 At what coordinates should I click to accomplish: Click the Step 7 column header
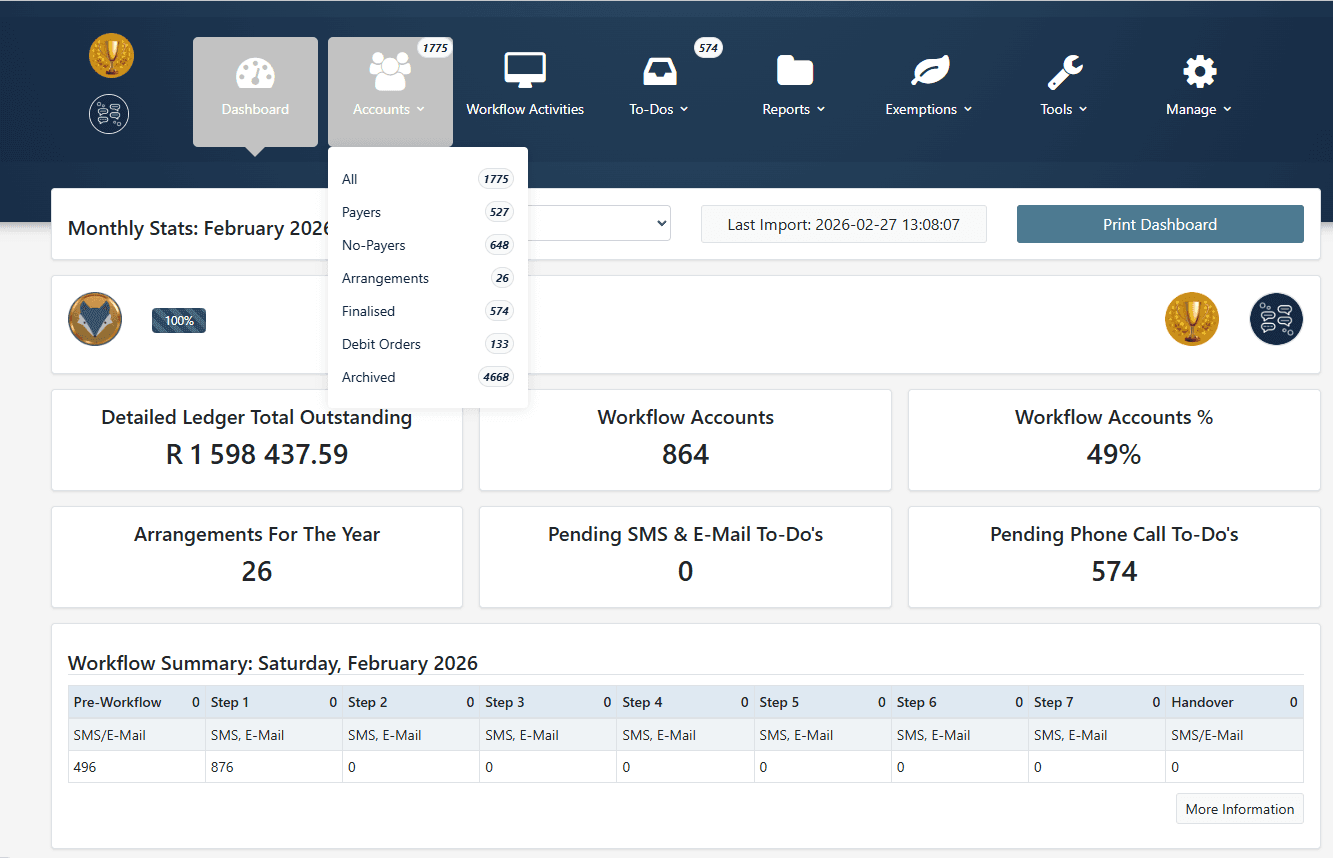tap(1097, 702)
